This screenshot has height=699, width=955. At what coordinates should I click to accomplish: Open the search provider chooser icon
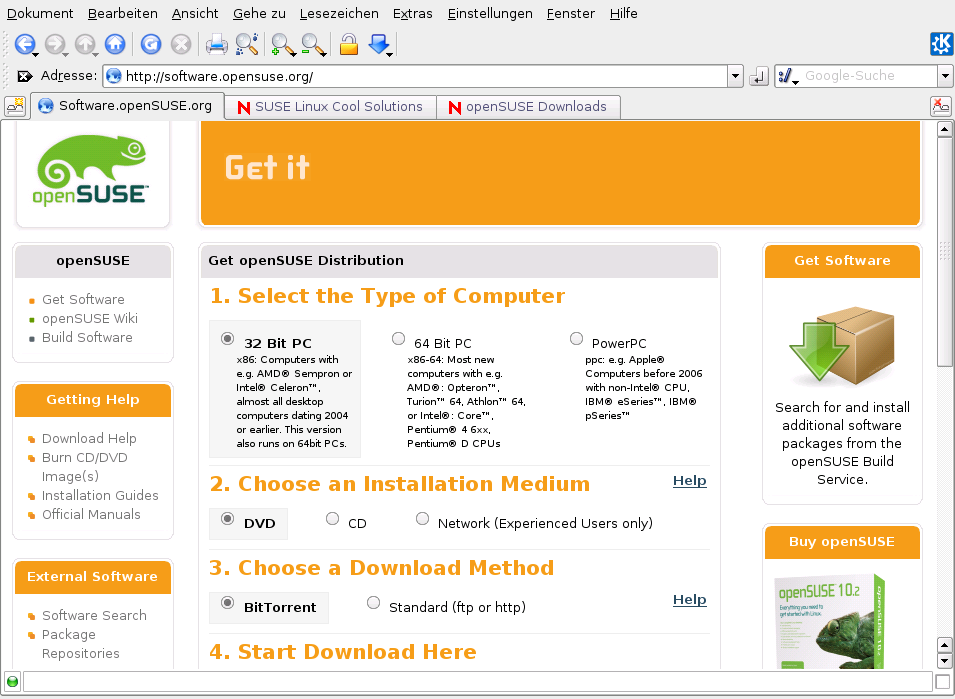pyautogui.click(x=786, y=77)
